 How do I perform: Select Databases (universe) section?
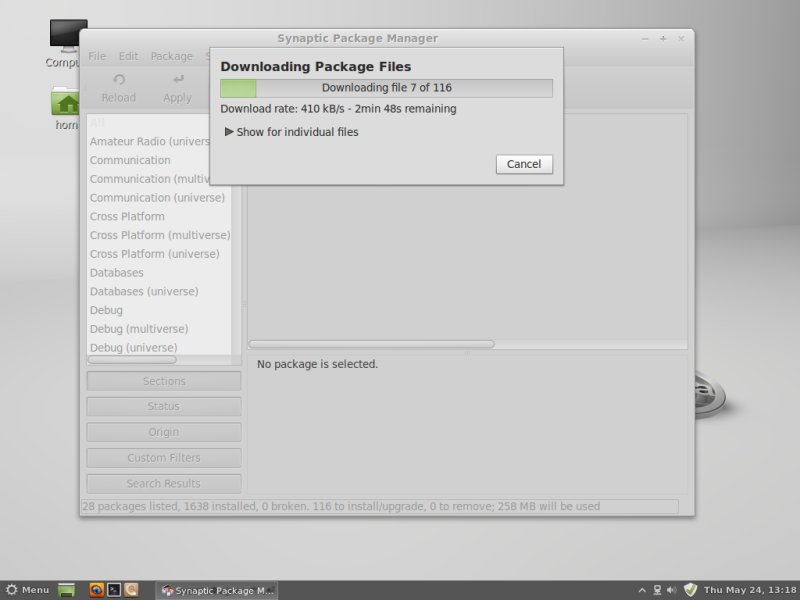point(159,291)
